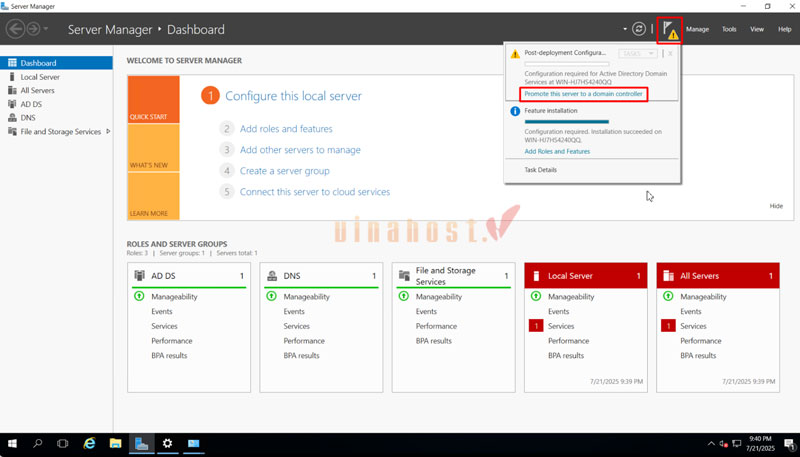The width and height of the screenshot is (800, 457).
Task: Open the Manage menu
Action: pyautogui.click(x=697, y=29)
